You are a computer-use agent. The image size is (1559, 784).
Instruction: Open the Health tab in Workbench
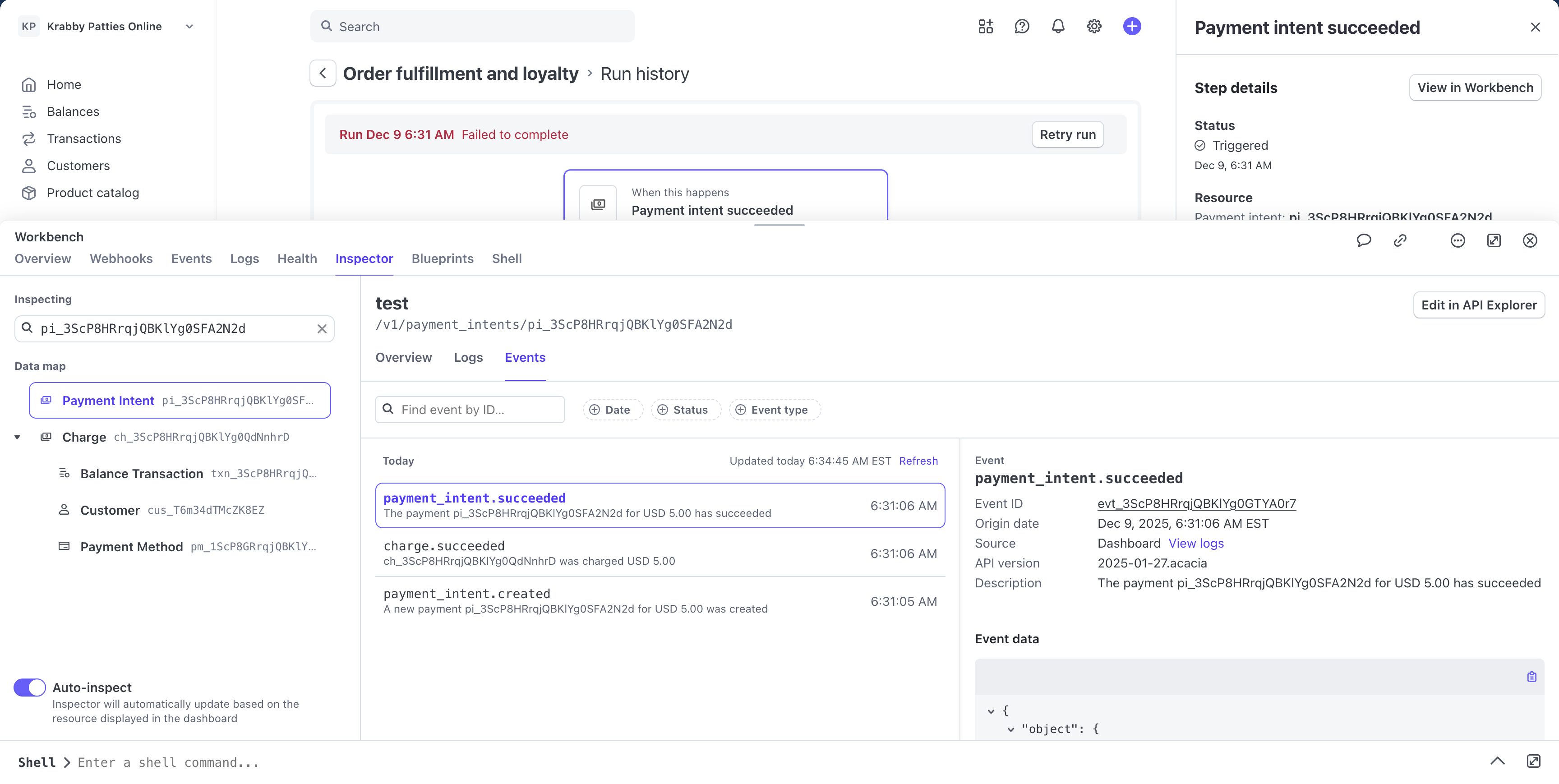pyautogui.click(x=296, y=258)
